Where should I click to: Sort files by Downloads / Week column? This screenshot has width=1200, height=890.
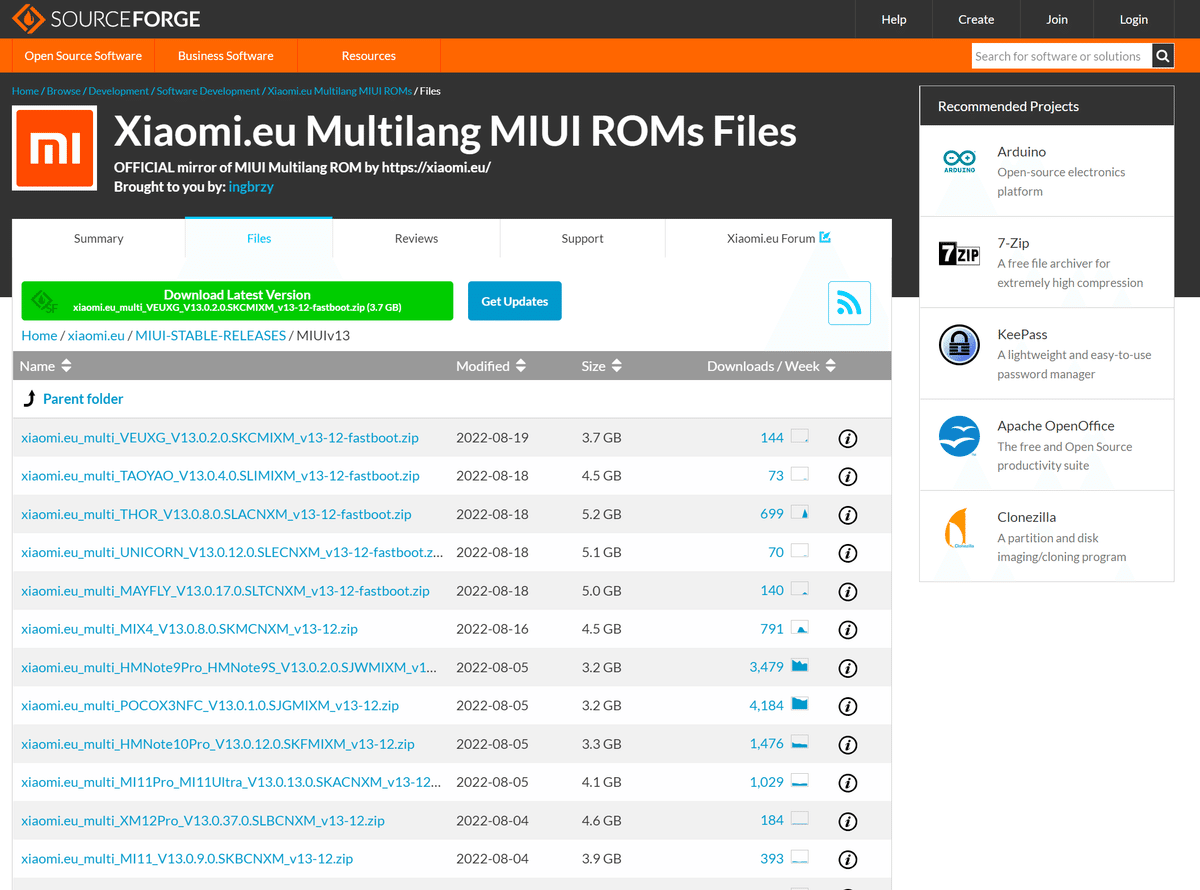click(771, 366)
